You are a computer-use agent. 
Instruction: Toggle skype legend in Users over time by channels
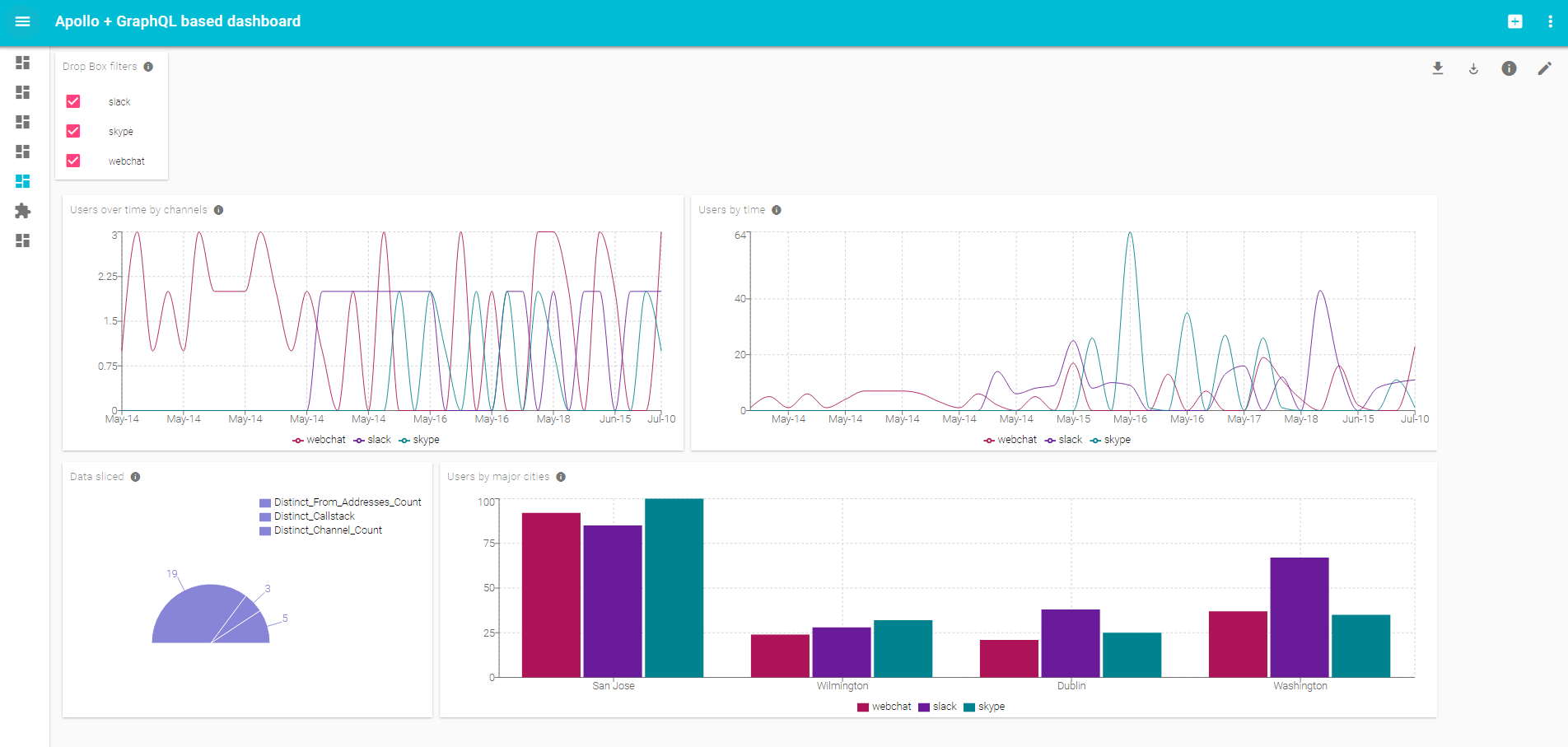(x=419, y=440)
